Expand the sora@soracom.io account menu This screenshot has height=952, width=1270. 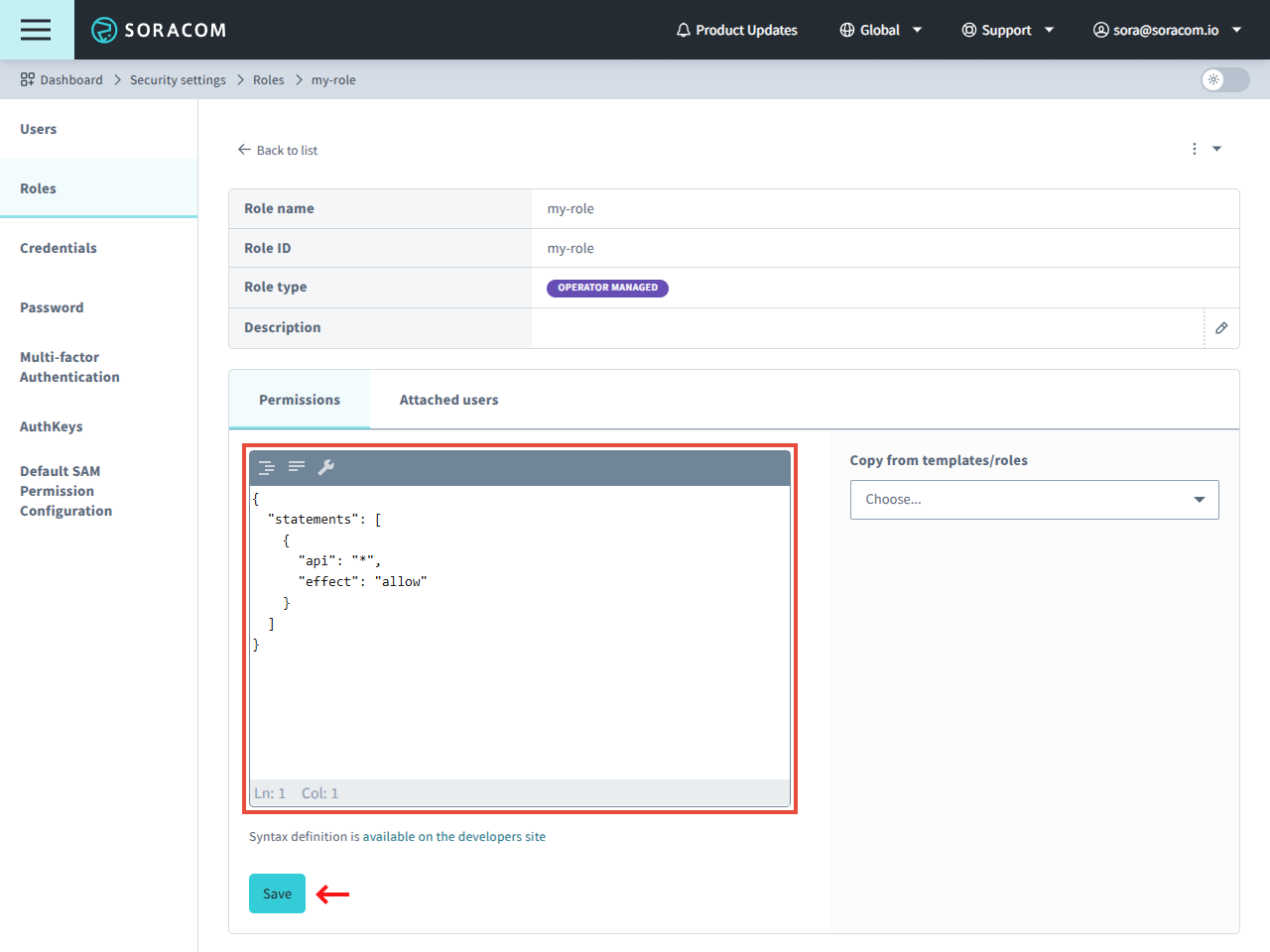pos(1167,30)
